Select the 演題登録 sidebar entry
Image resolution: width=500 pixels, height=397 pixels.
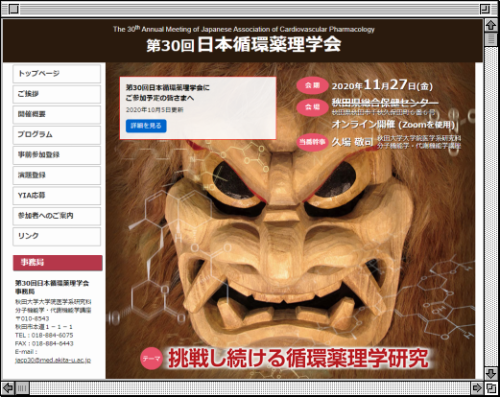(57, 175)
